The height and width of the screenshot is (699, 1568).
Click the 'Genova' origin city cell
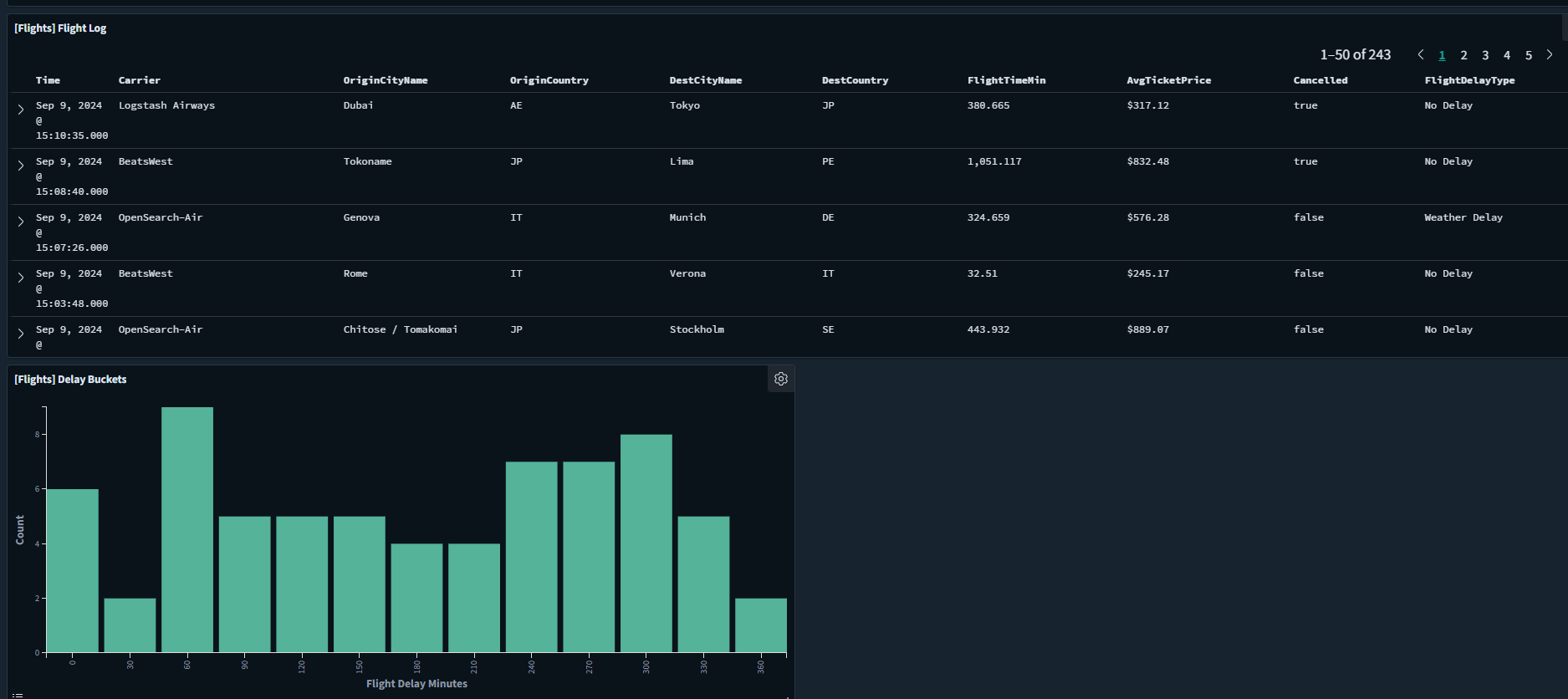click(361, 217)
